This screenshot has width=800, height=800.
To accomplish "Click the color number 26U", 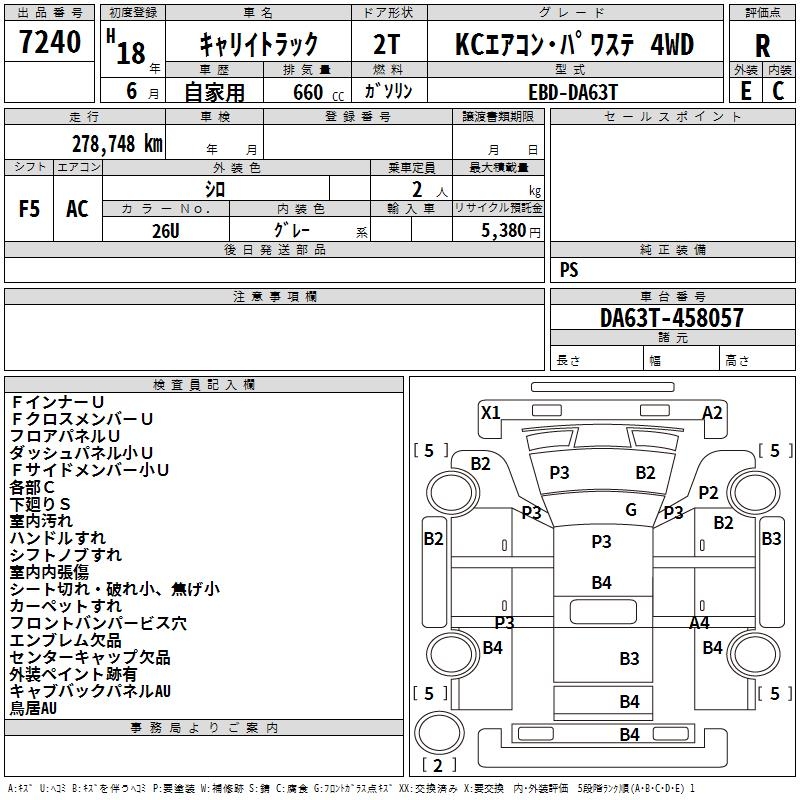I will pyautogui.click(x=165, y=229).
